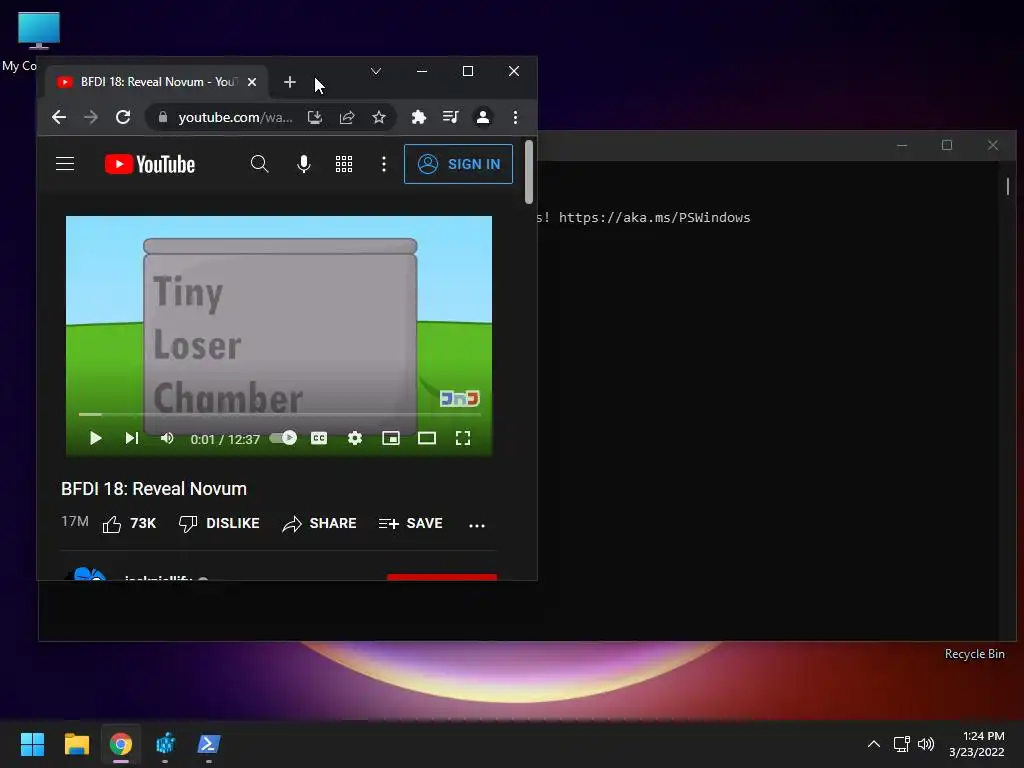The width and height of the screenshot is (1024, 768).
Task: Go to the YouTube home logo
Action: 150,164
